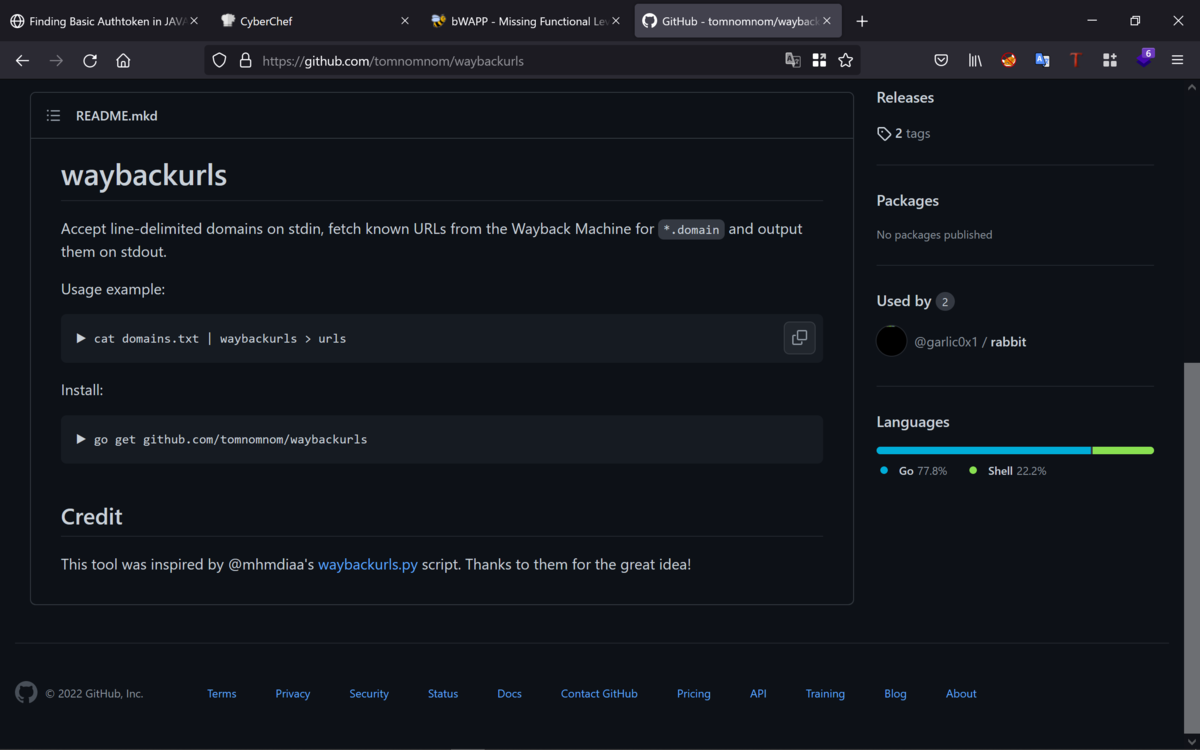Click the grid icon in address bar

pyautogui.click(x=819, y=60)
